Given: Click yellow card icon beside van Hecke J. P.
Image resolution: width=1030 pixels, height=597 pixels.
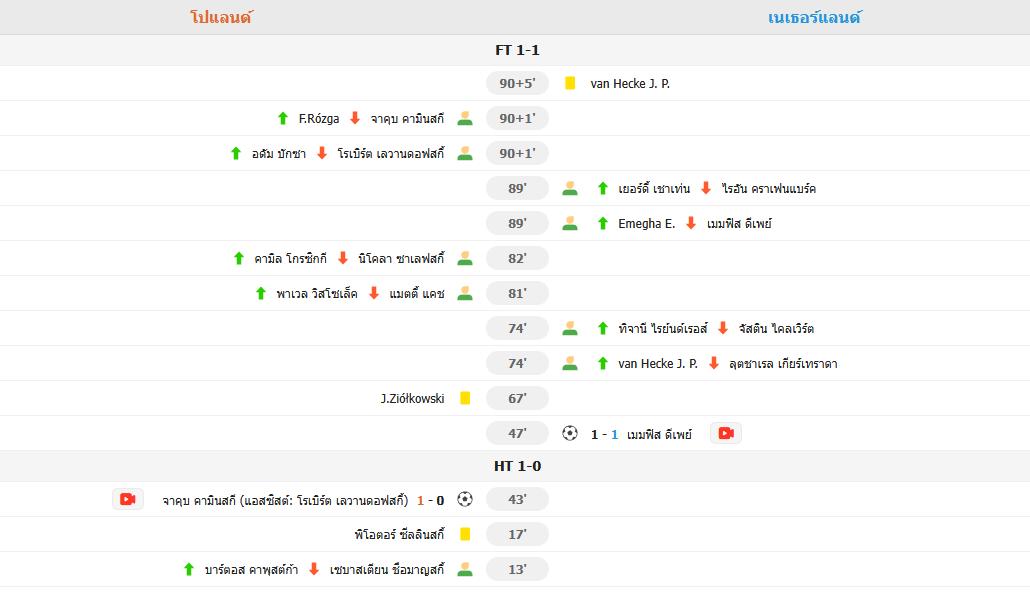Looking at the screenshot, I should (x=570, y=84).
